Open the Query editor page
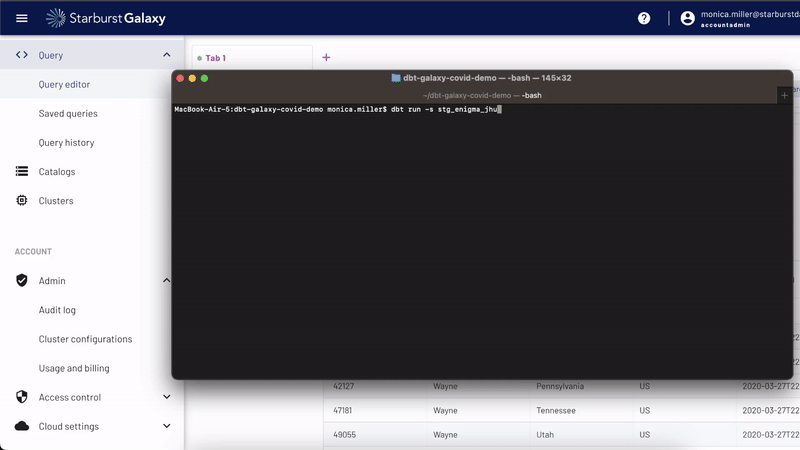This screenshot has width=800, height=450. (64, 84)
